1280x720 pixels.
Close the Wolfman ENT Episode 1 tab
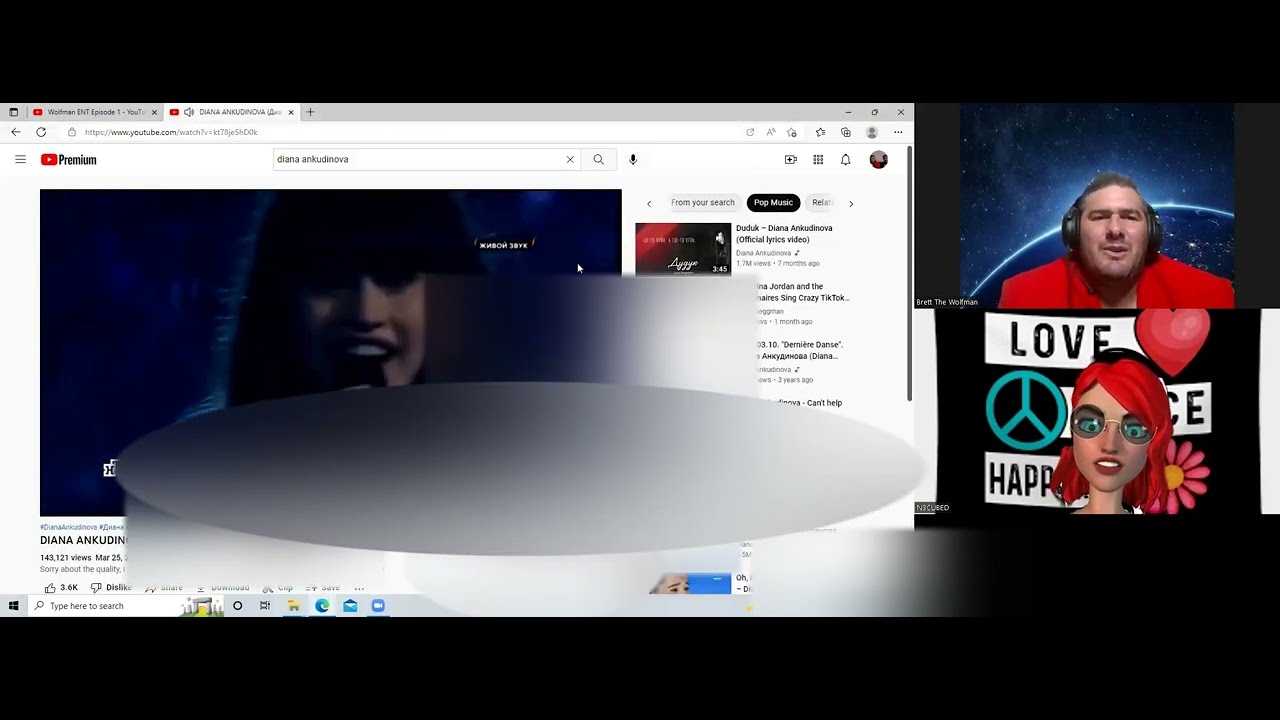154,112
